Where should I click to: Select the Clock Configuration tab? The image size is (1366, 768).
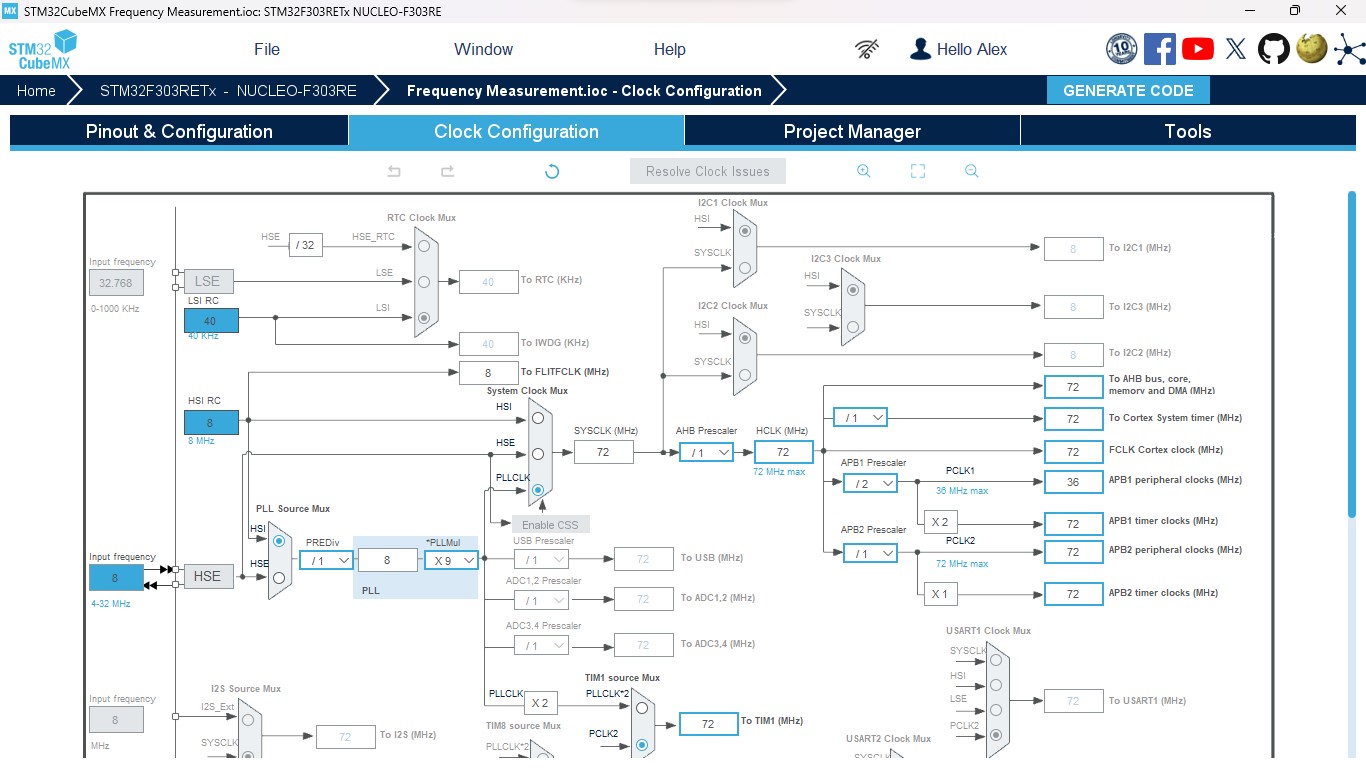[x=516, y=131]
